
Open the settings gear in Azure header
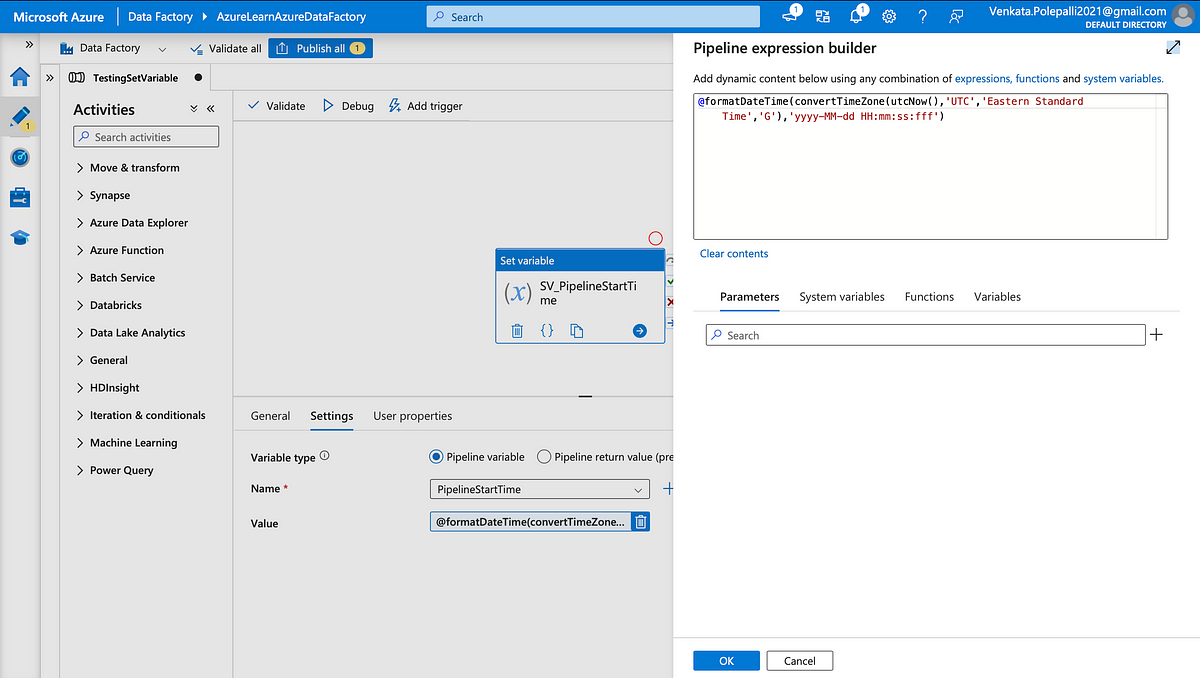click(x=889, y=16)
